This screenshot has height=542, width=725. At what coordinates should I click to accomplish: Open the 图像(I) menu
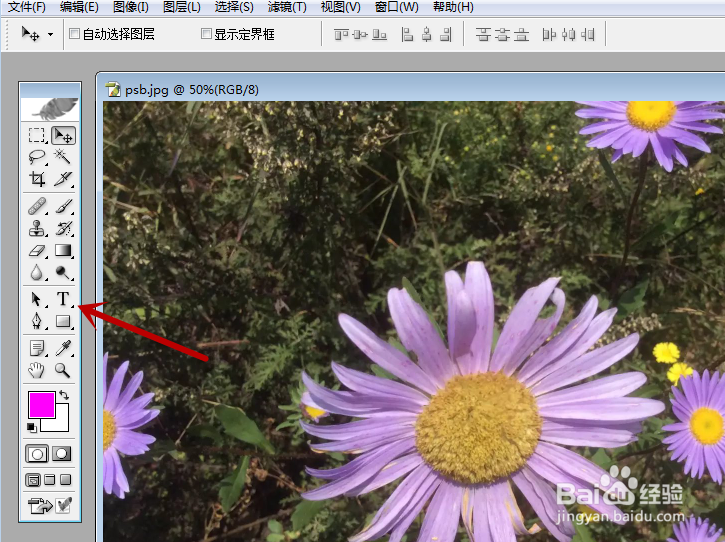point(131,7)
